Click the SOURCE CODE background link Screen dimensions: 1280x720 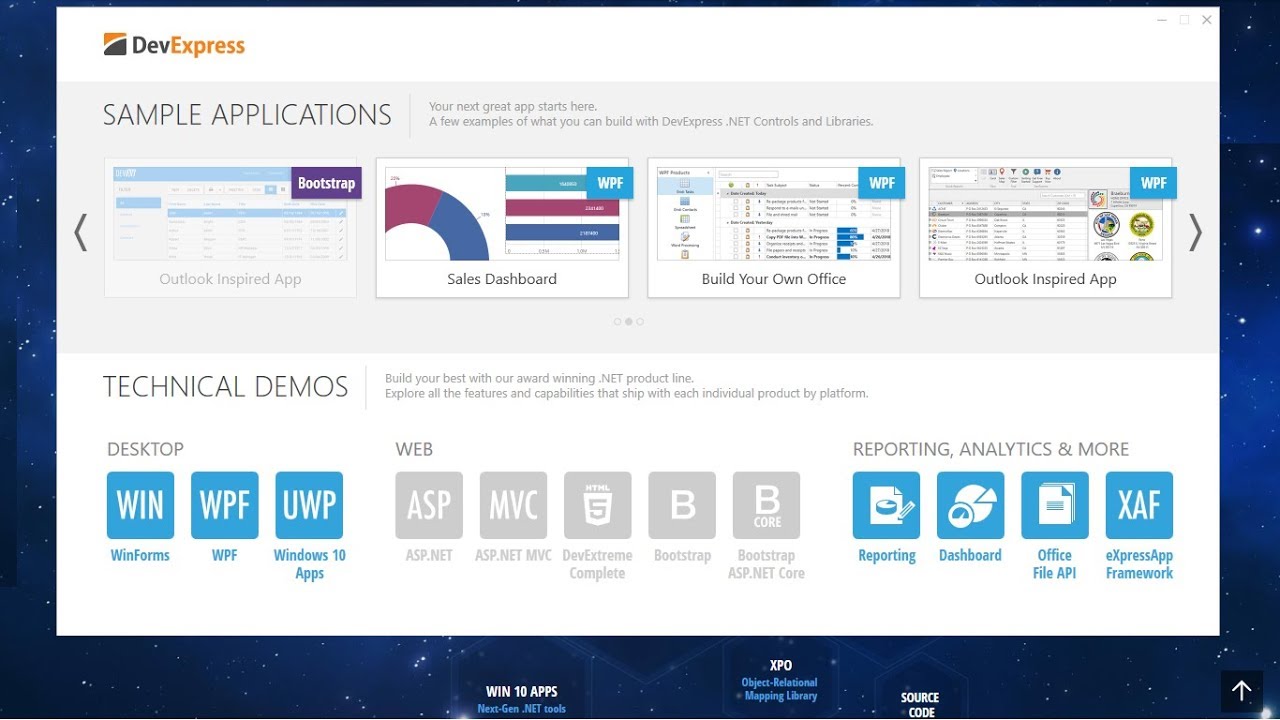(x=920, y=705)
